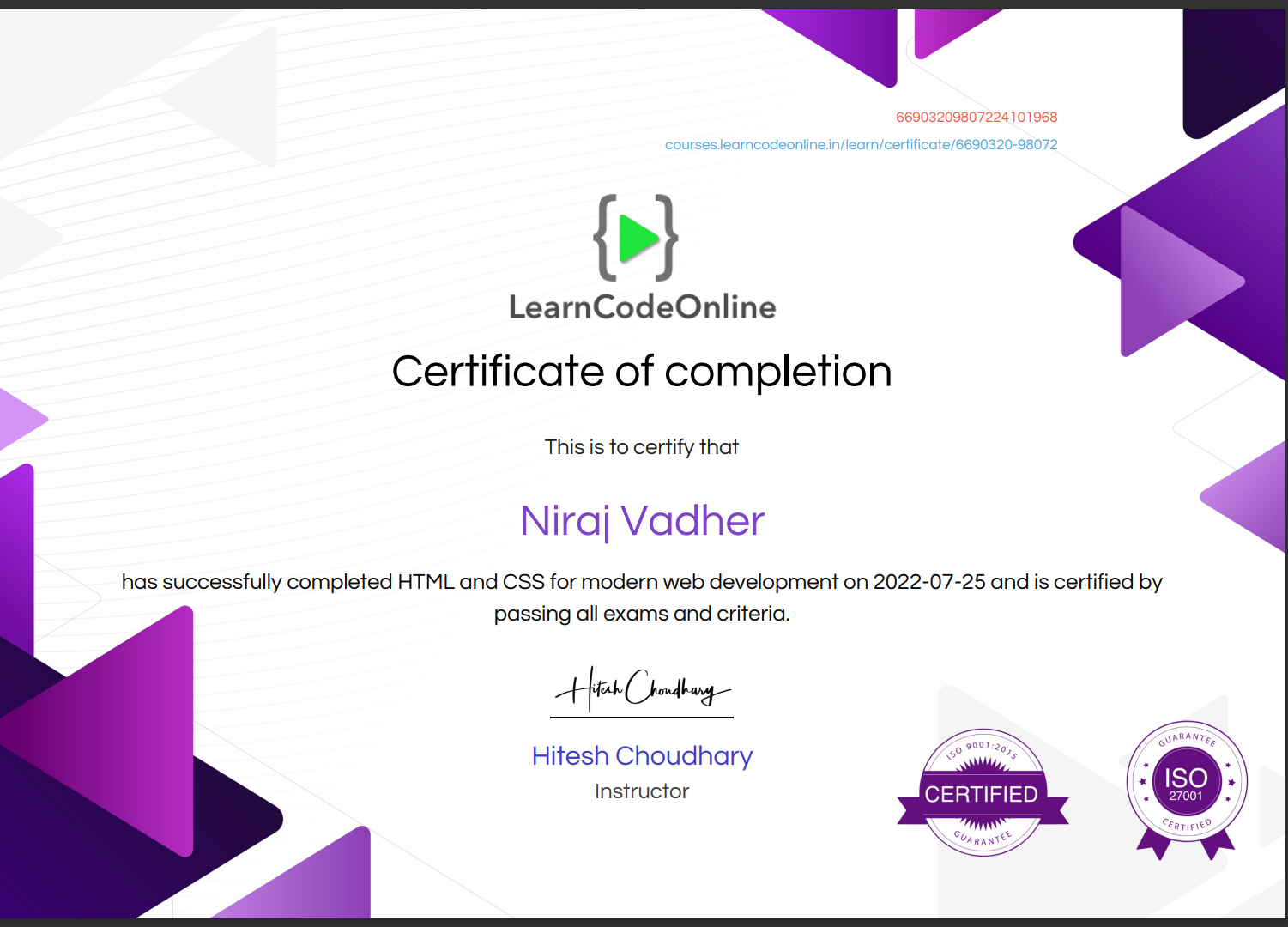
Task: Click the handwritten Hitesh Choudhary signature
Action: tap(643, 690)
